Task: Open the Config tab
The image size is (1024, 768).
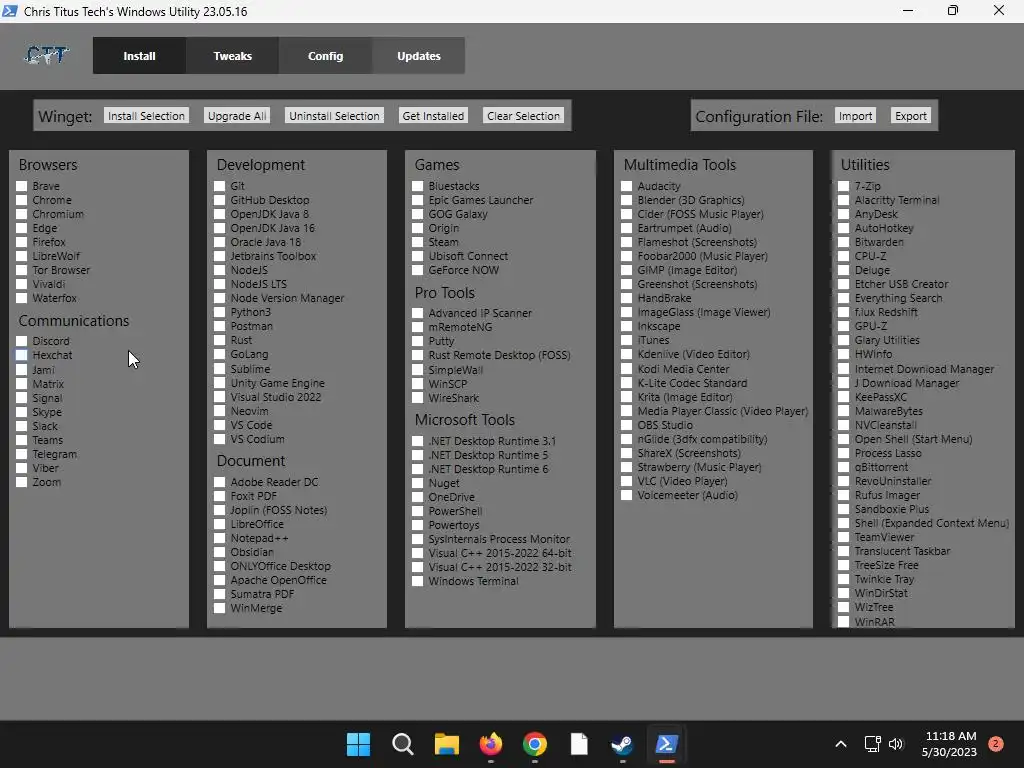Action: click(x=325, y=56)
